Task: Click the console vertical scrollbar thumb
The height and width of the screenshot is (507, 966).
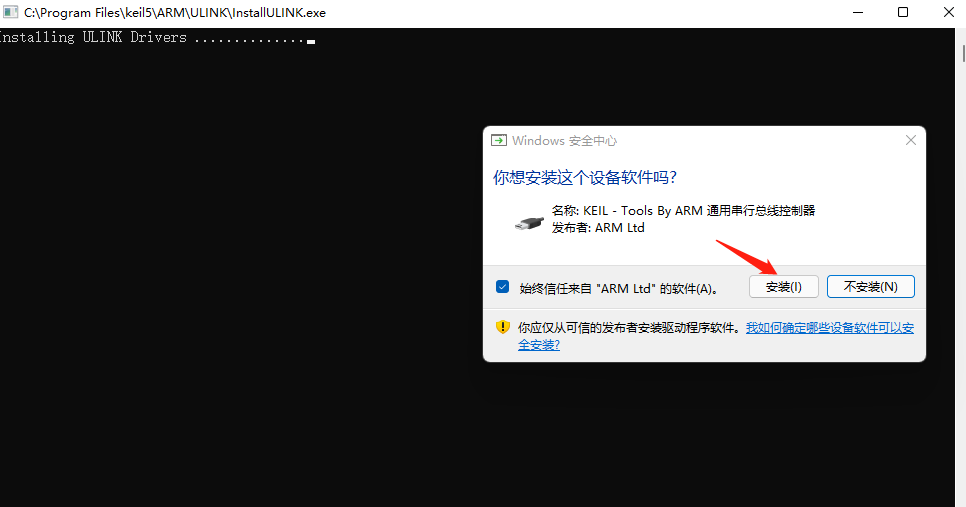Action: coord(963,52)
